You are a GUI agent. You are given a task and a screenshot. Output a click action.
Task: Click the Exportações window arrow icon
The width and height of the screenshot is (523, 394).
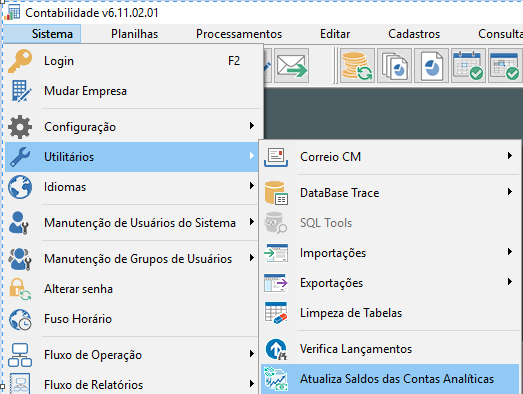pos(276,283)
